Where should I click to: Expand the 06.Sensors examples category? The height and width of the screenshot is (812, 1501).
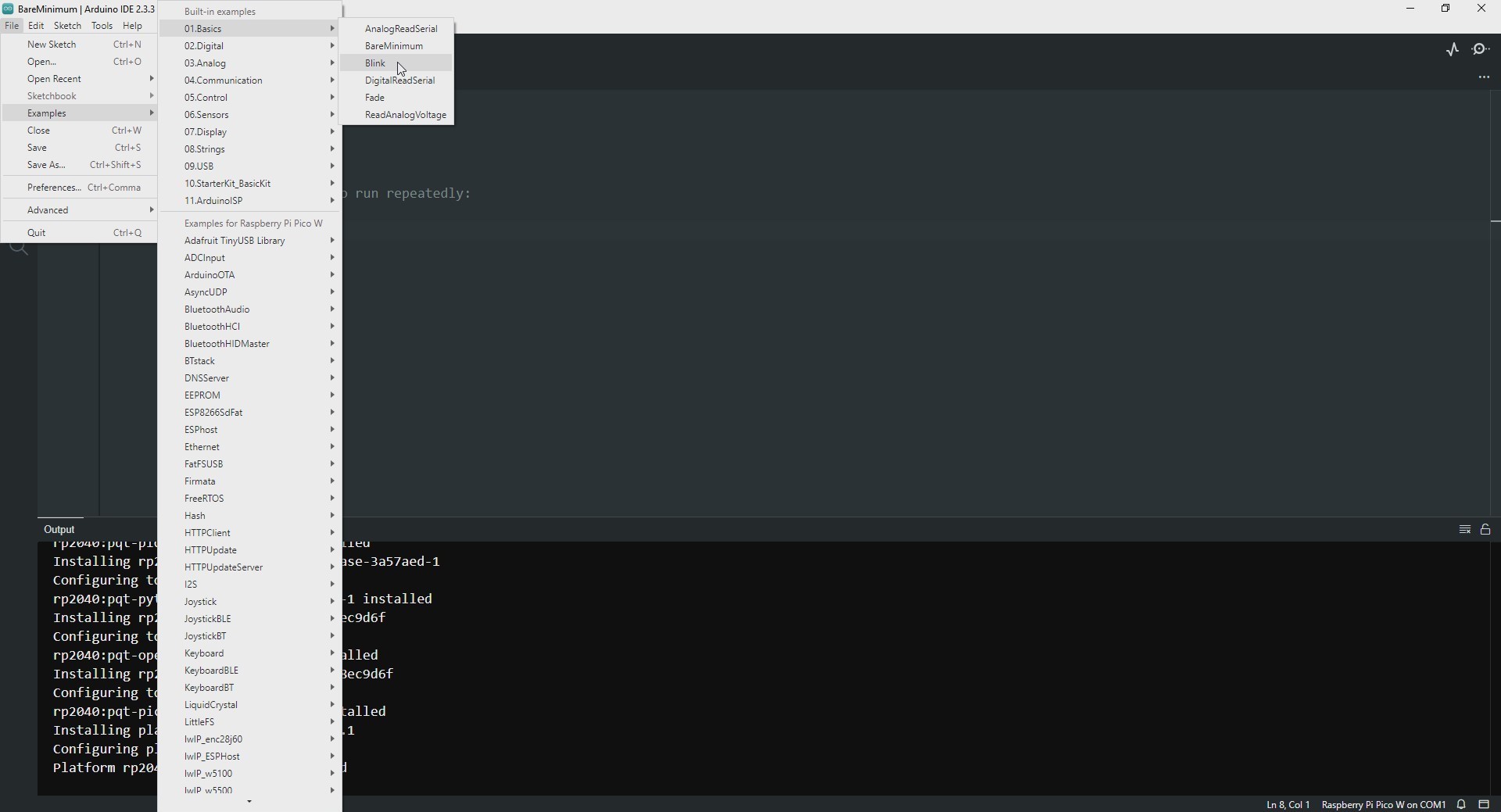coord(250,115)
